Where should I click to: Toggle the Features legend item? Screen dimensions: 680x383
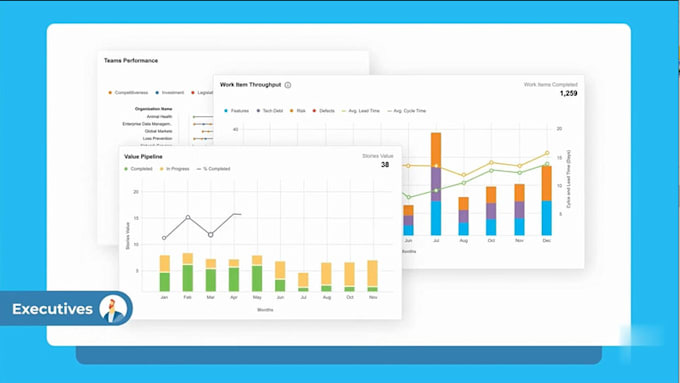tap(236, 111)
